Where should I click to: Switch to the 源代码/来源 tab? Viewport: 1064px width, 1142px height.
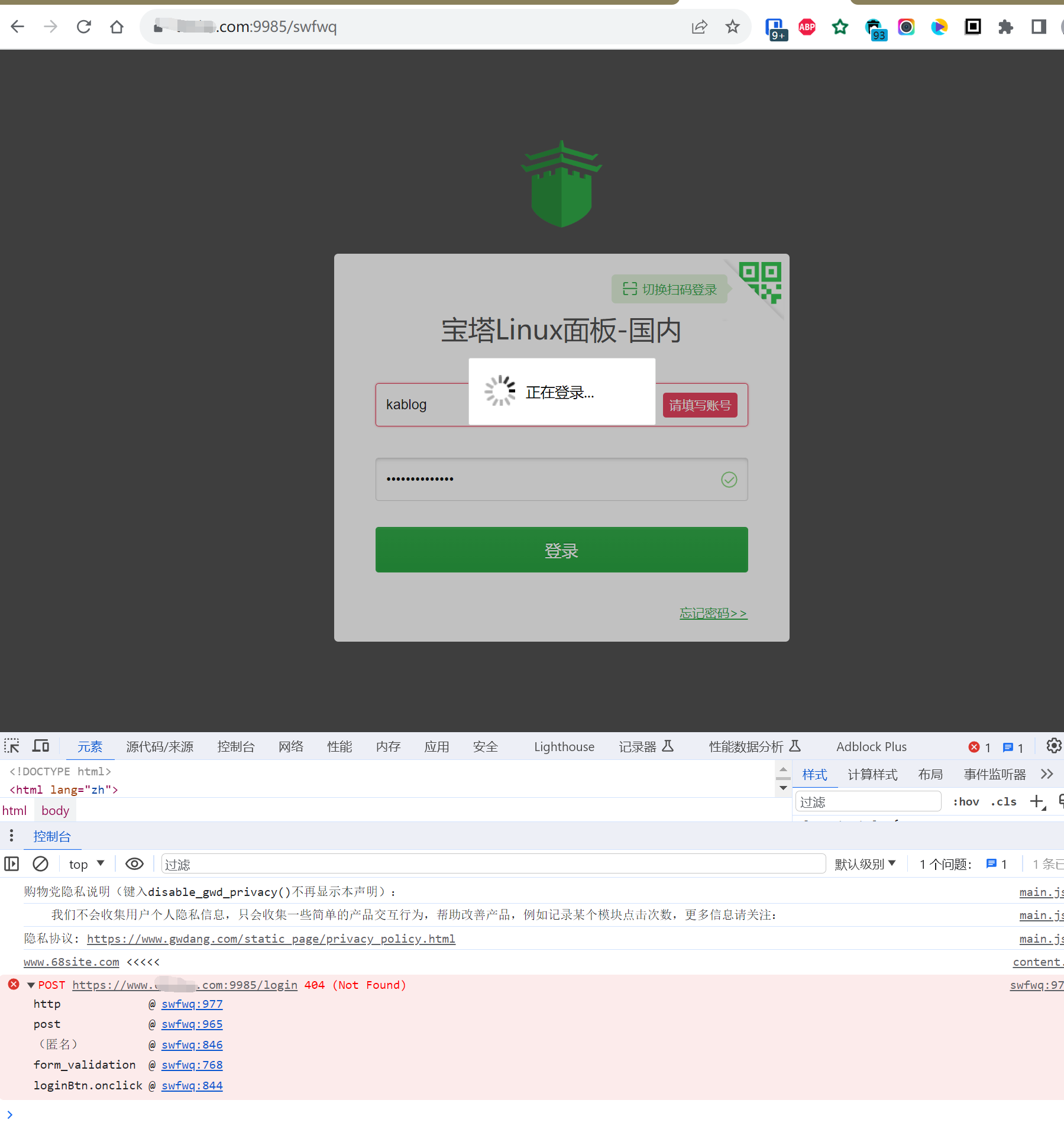(x=160, y=747)
